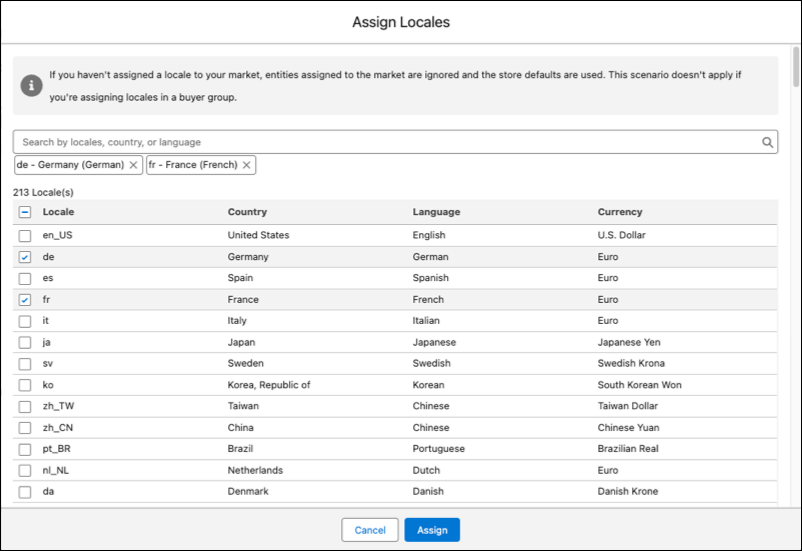The width and height of the screenshot is (802, 551).
Task: Click the Assign Locales dialog title
Action: tap(401, 22)
